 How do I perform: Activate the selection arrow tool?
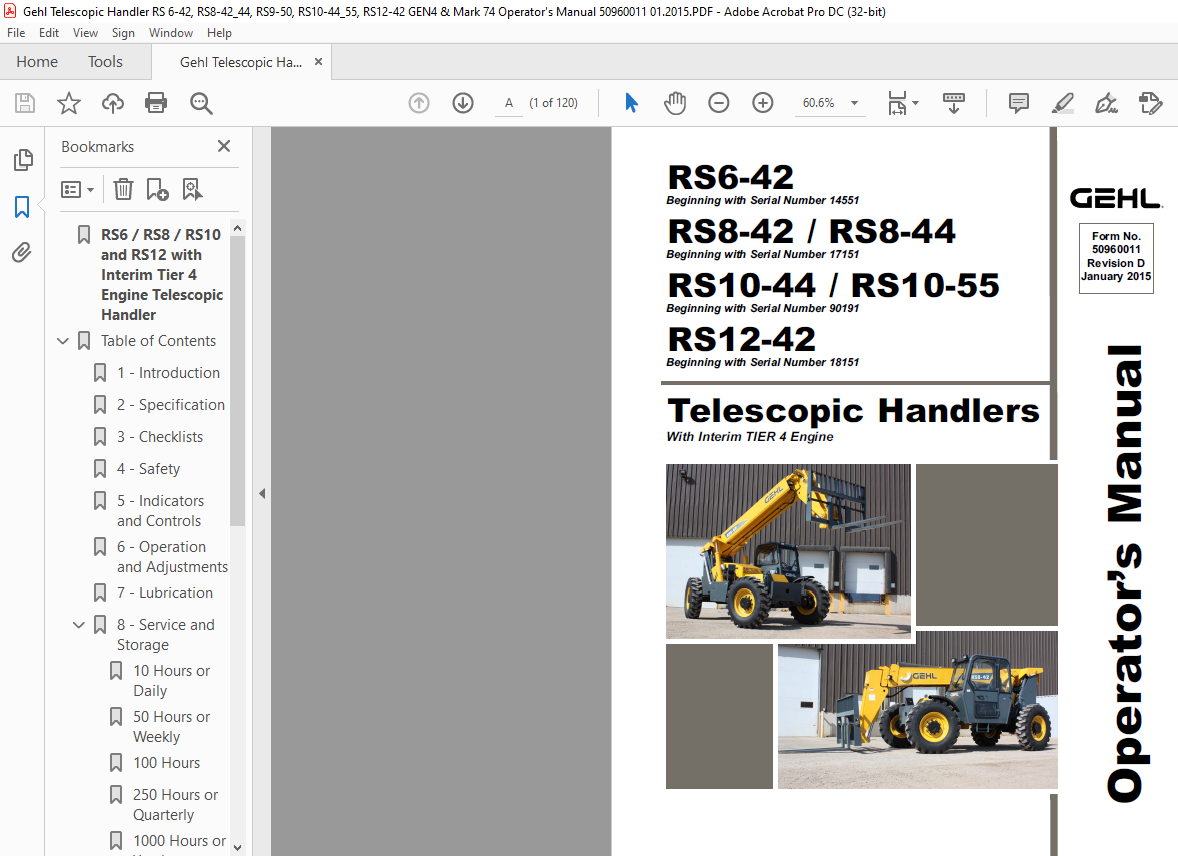631,103
